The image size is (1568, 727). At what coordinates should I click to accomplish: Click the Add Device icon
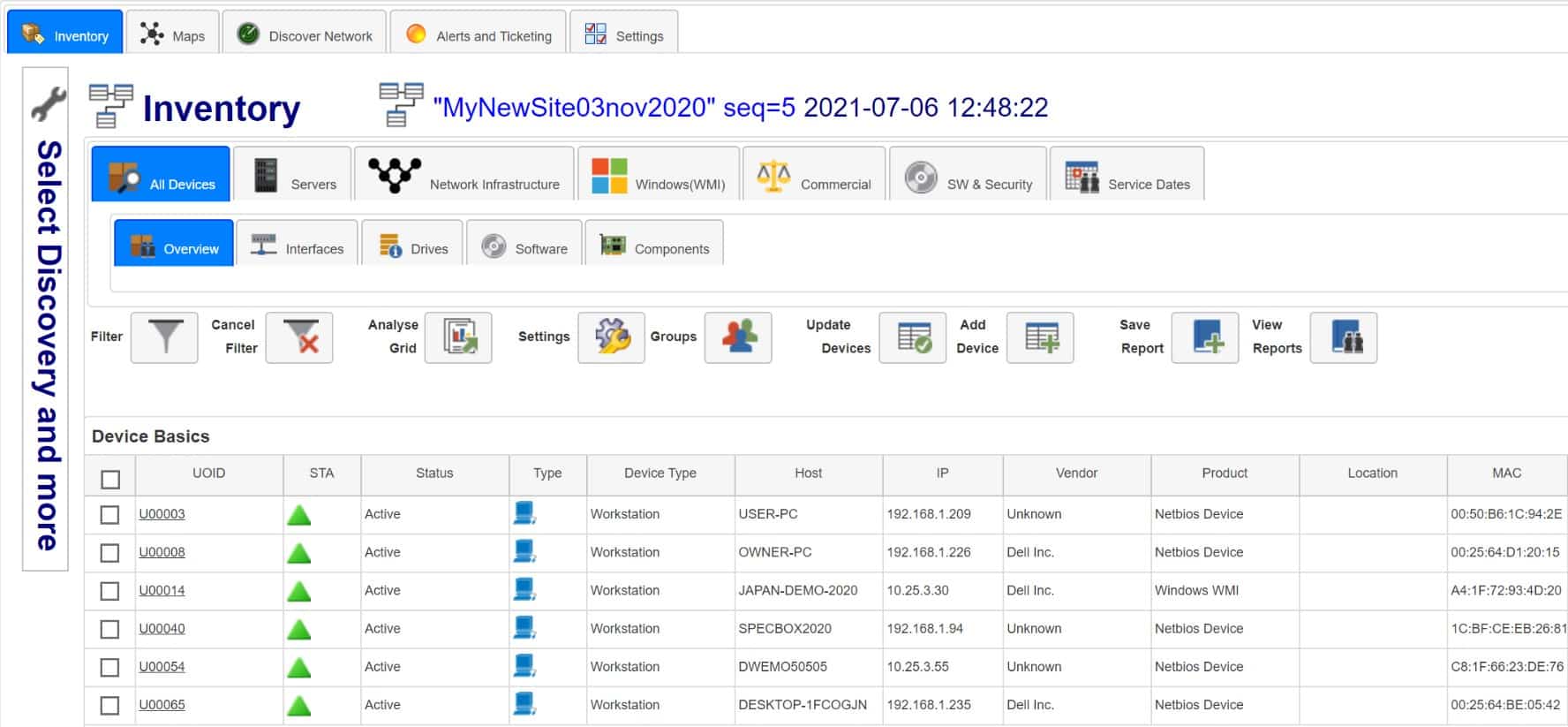point(1041,337)
